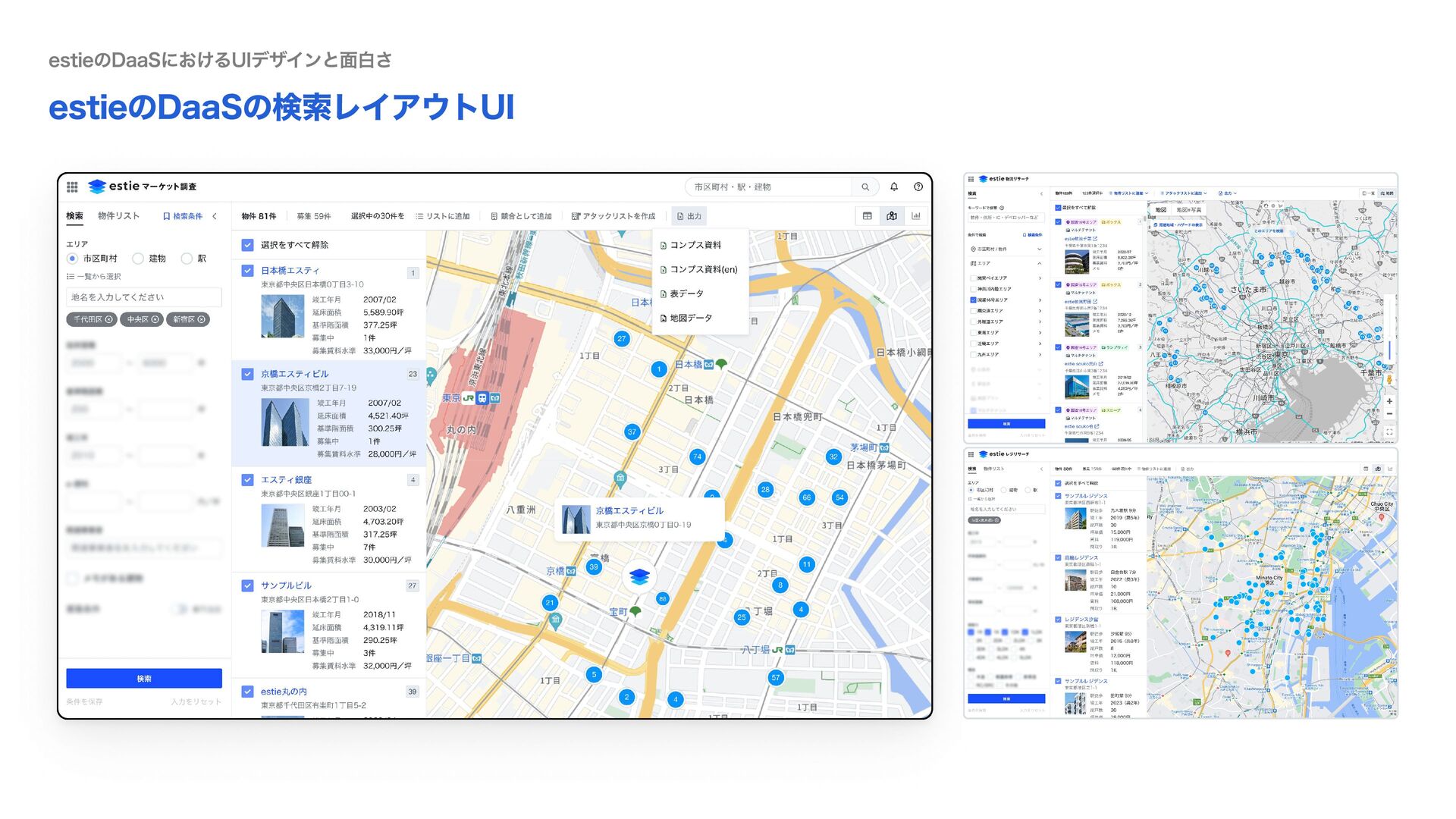Switch to the 物件リスト tab

pyautogui.click(x=118, y=216)
